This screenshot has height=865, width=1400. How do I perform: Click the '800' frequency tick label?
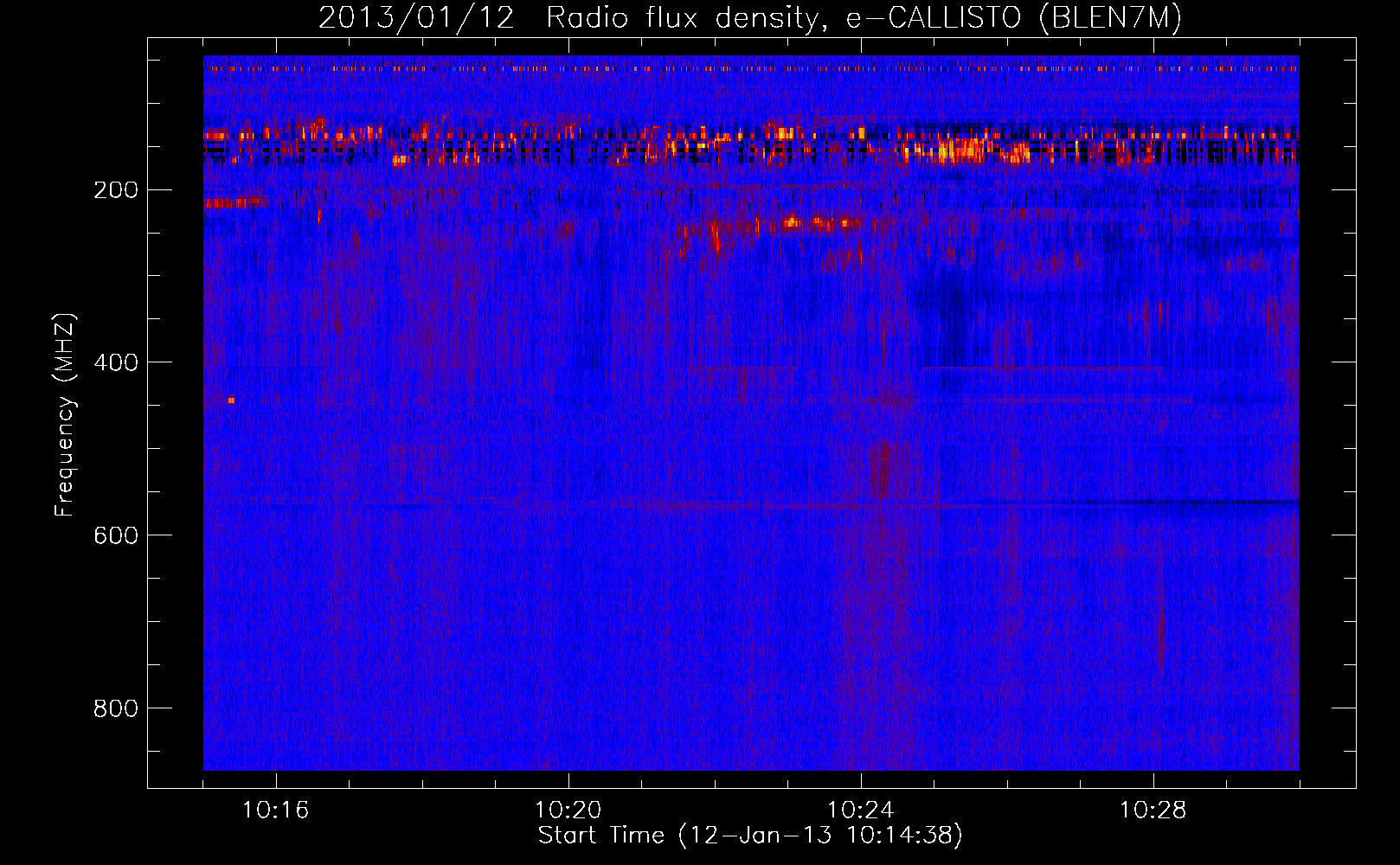(116, 709)
